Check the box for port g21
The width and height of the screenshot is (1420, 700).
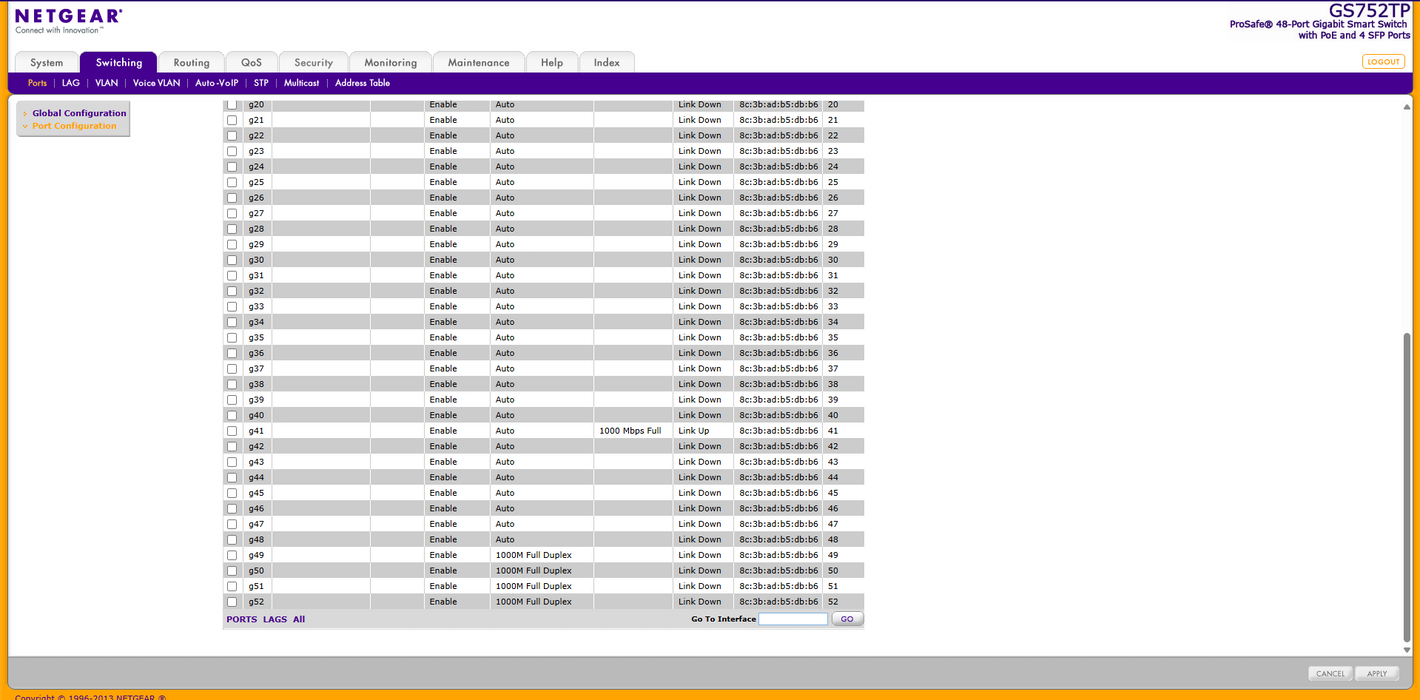coord(232,120)
